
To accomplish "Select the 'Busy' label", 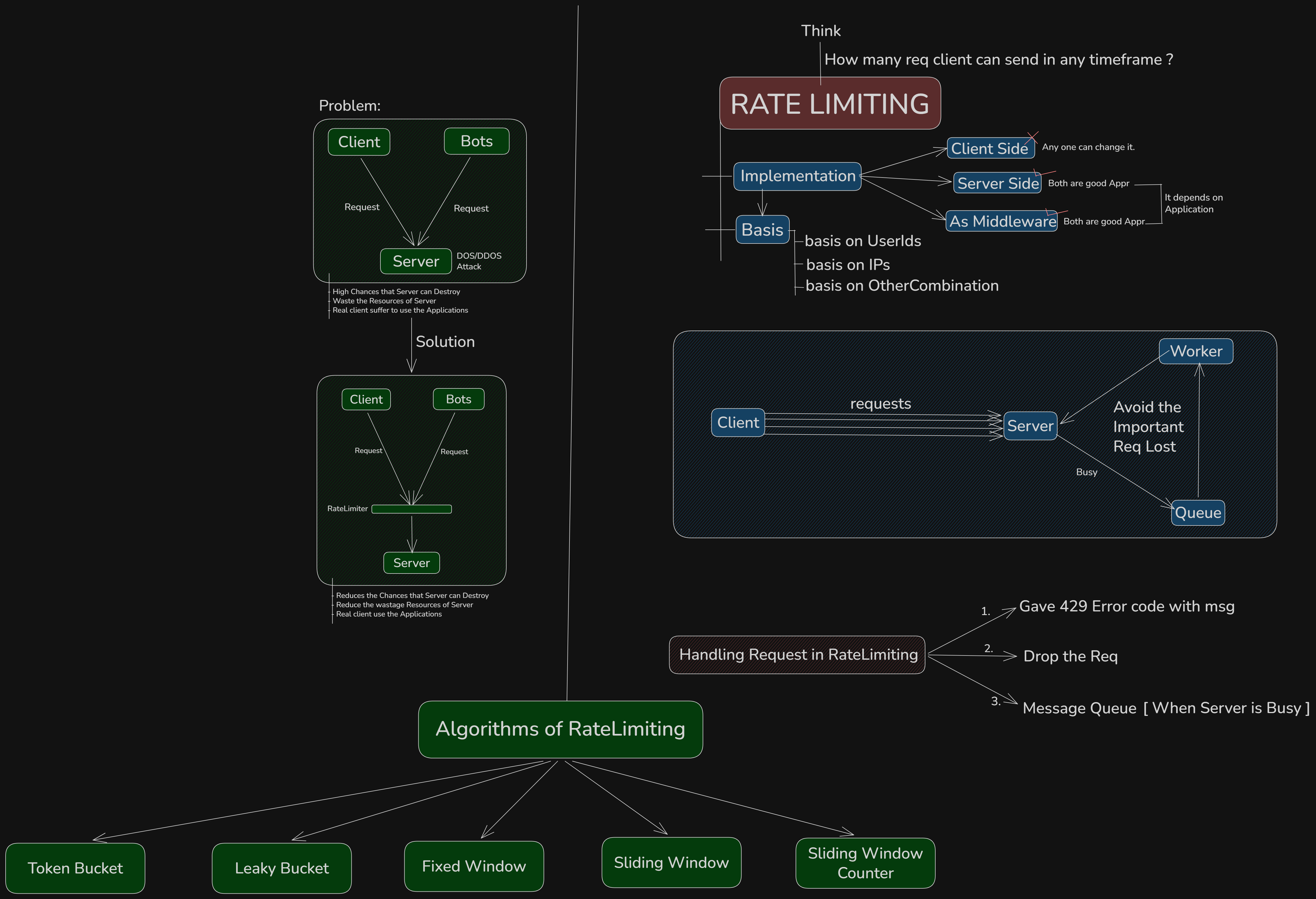I will pyautogui.click(x=1087, y=472).
